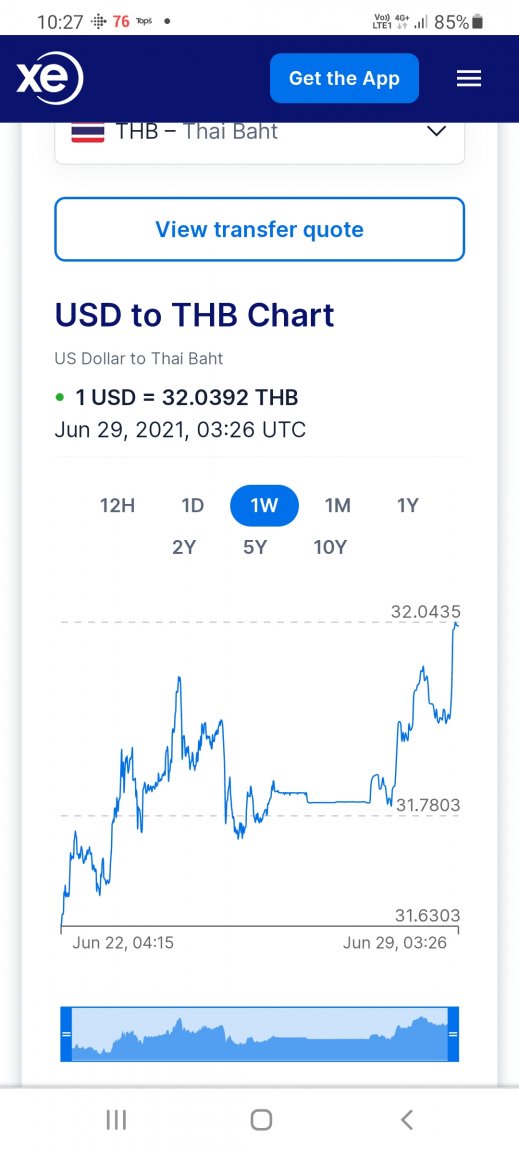Select the 1D range
Viewport: 519px width, 1152px height.
pos(193,505)
